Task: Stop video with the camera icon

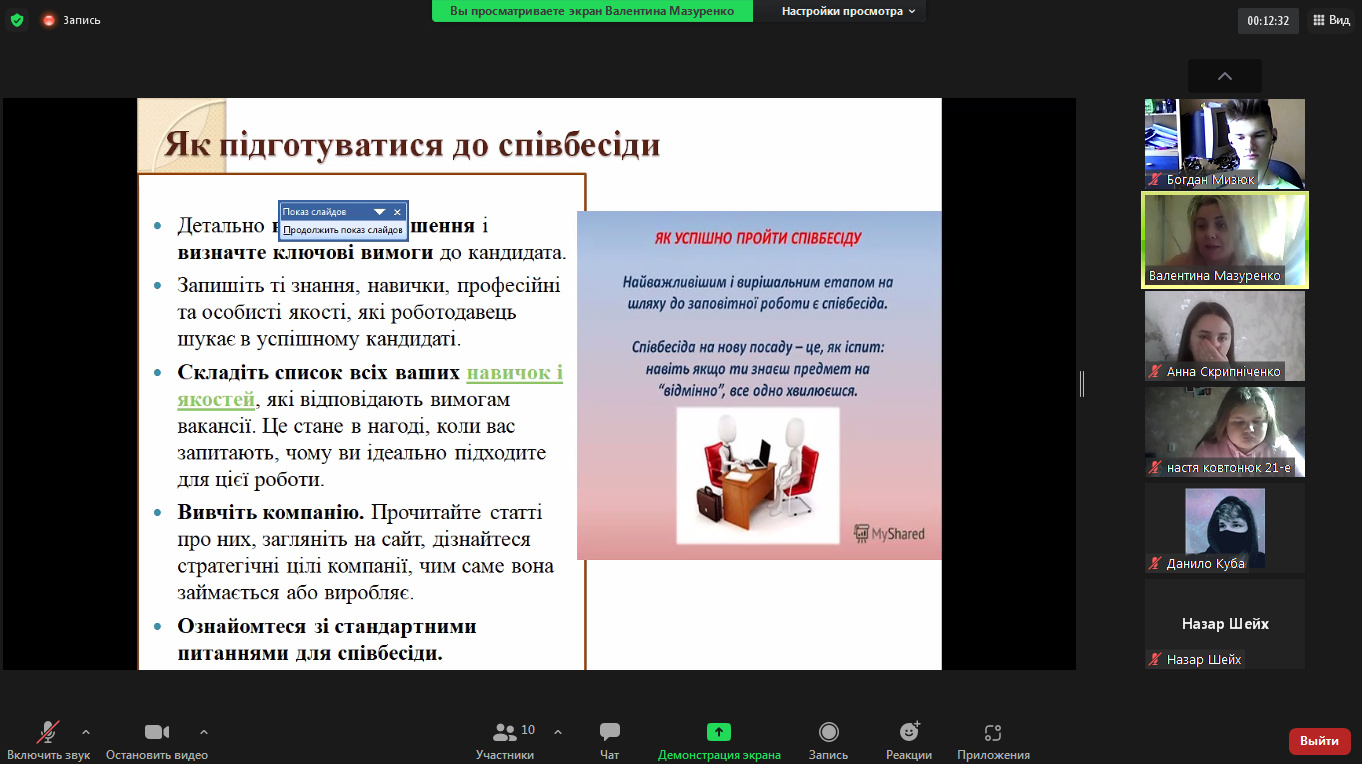Action: coord(157,732)
